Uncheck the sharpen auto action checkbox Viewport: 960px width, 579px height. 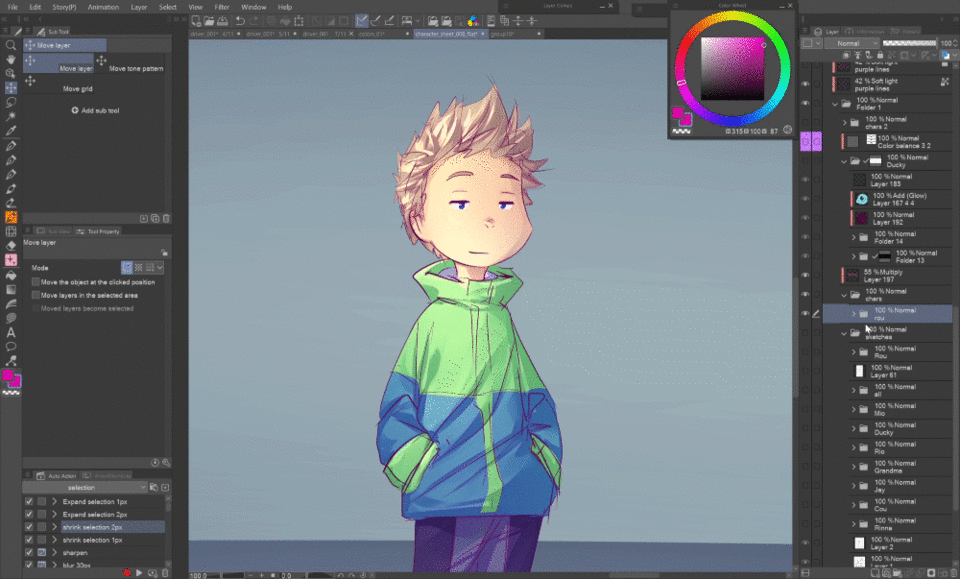[x=29, y=552]
